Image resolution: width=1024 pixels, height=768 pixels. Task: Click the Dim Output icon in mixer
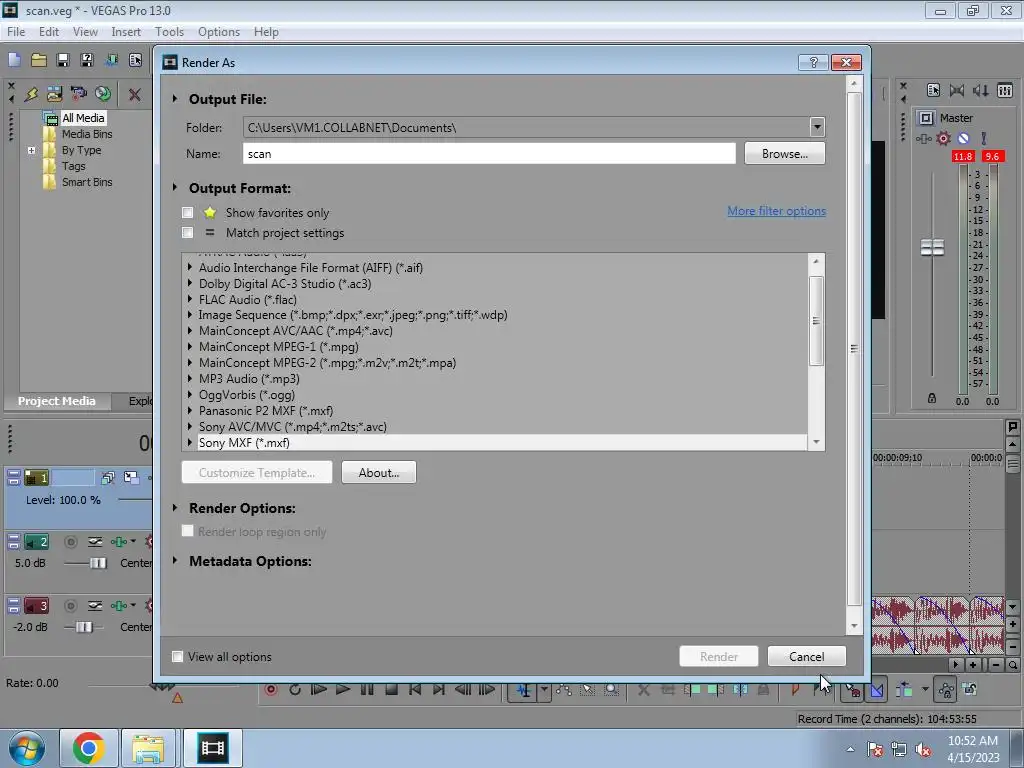tap(980, 90)
